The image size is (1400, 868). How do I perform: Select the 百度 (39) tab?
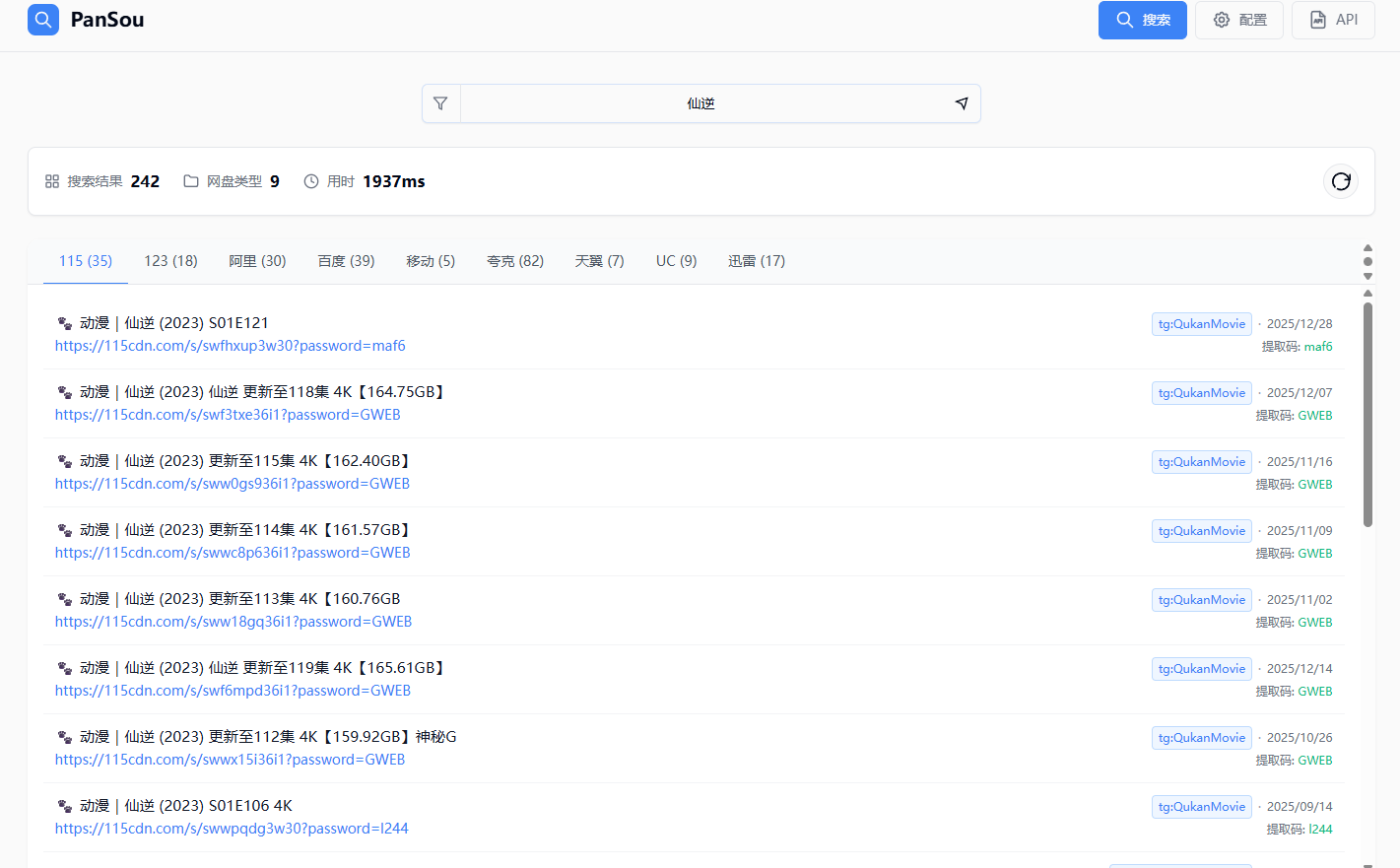click(346, 261)
